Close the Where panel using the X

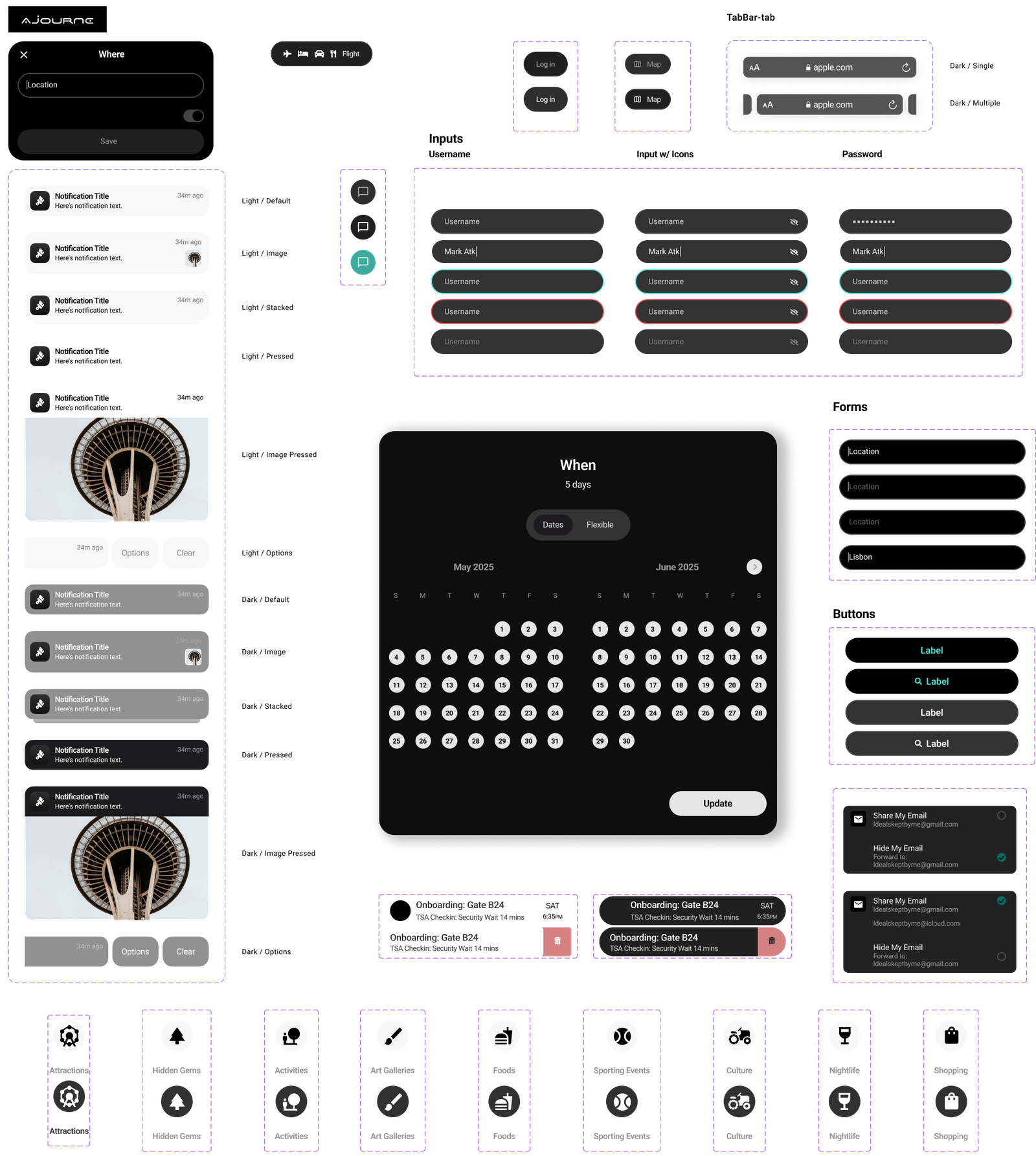click(24, 55)
